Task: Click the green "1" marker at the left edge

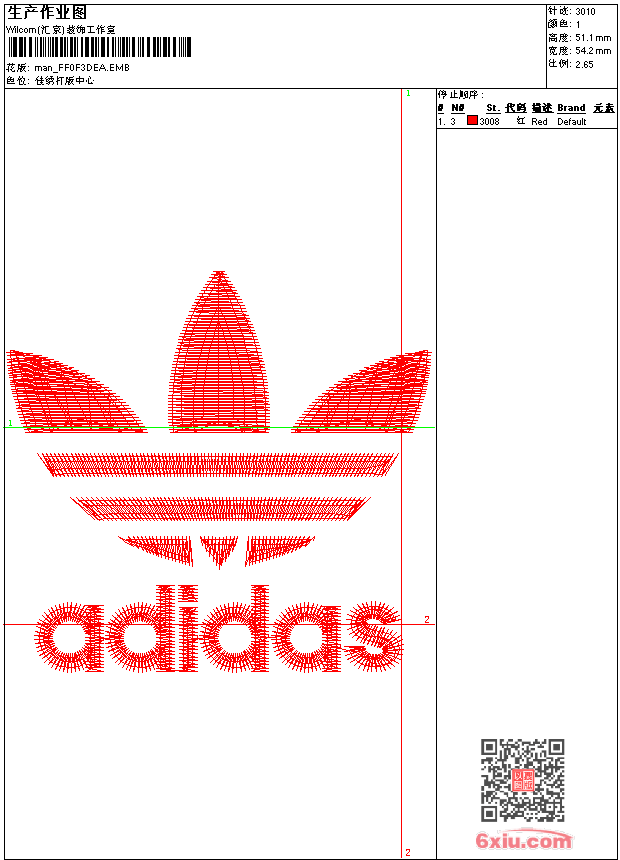Action: point(10,423)
